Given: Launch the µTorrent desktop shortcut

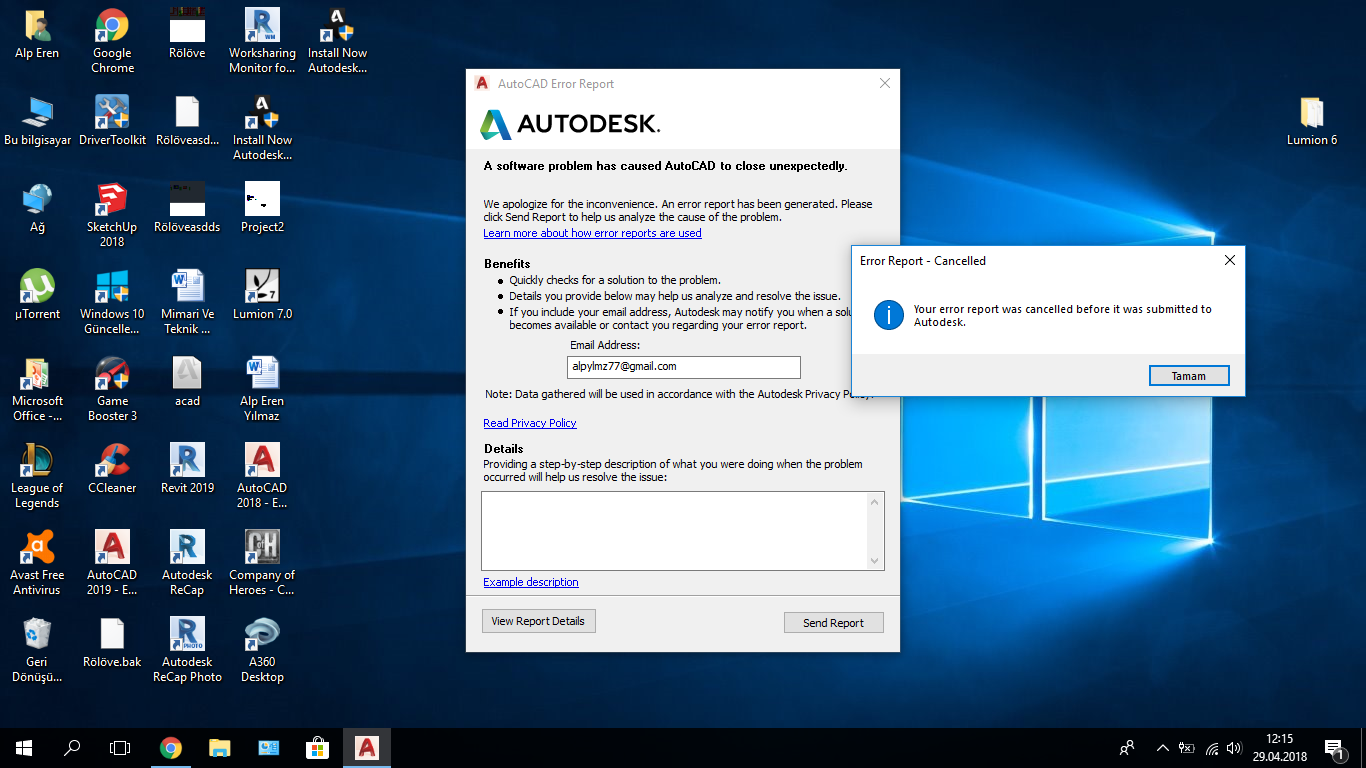Looking at the screenshot, I should pyautogui.click(x=37, y=295).
